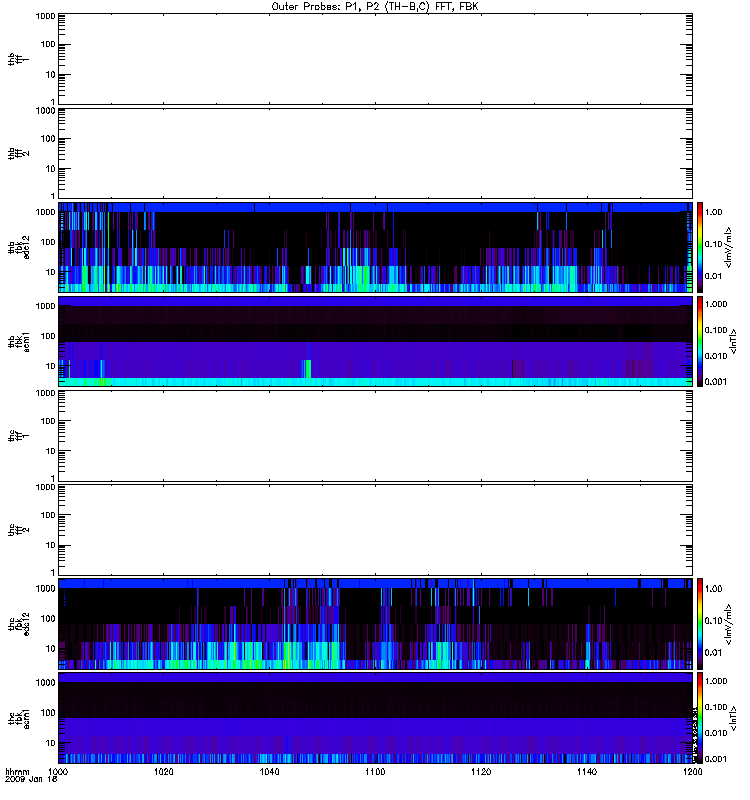Click the "thb fff 2" y-axis title
Screen dimensions: 750x800
pos(18,154)
